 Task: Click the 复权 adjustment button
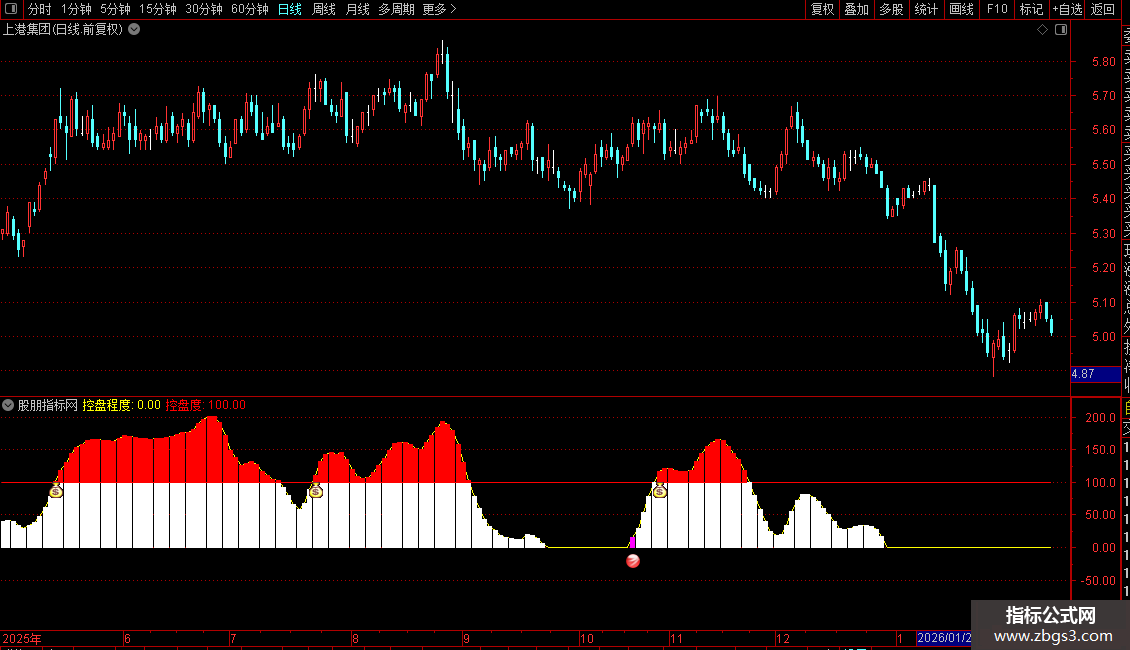[x=822, y=9]
